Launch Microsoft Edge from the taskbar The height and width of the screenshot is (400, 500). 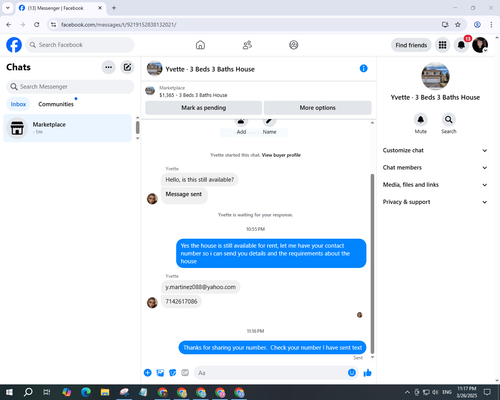pos(86,392)
